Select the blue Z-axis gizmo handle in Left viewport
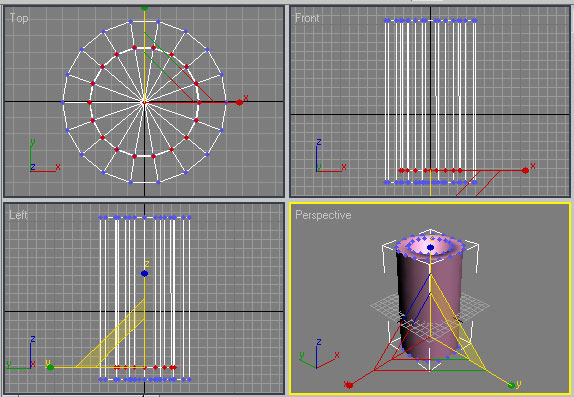The width and height of the screenshot is (574, 397). (144, 273)
